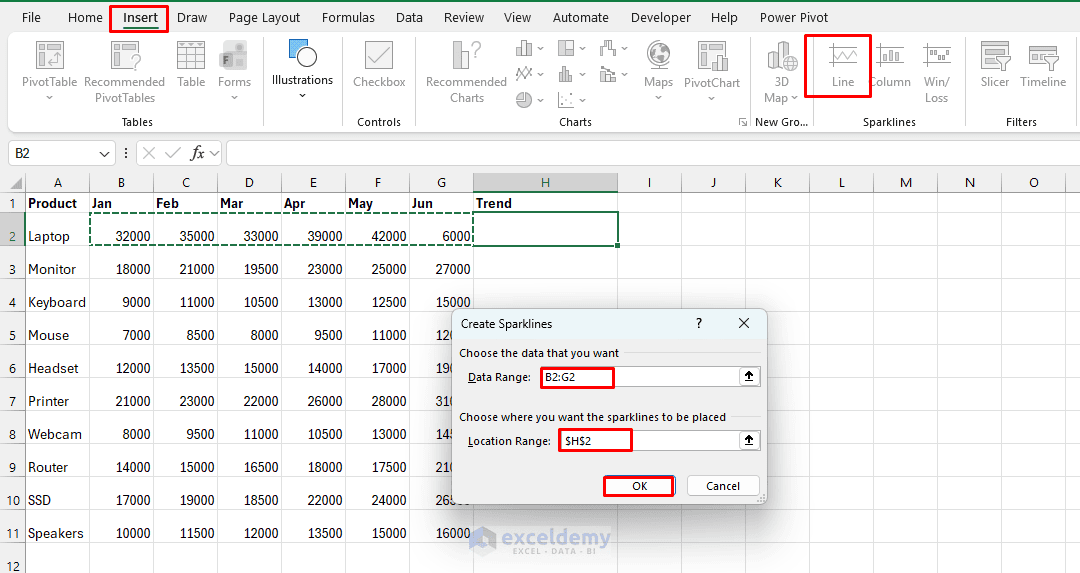Open the Developer tab

(661, 17)
